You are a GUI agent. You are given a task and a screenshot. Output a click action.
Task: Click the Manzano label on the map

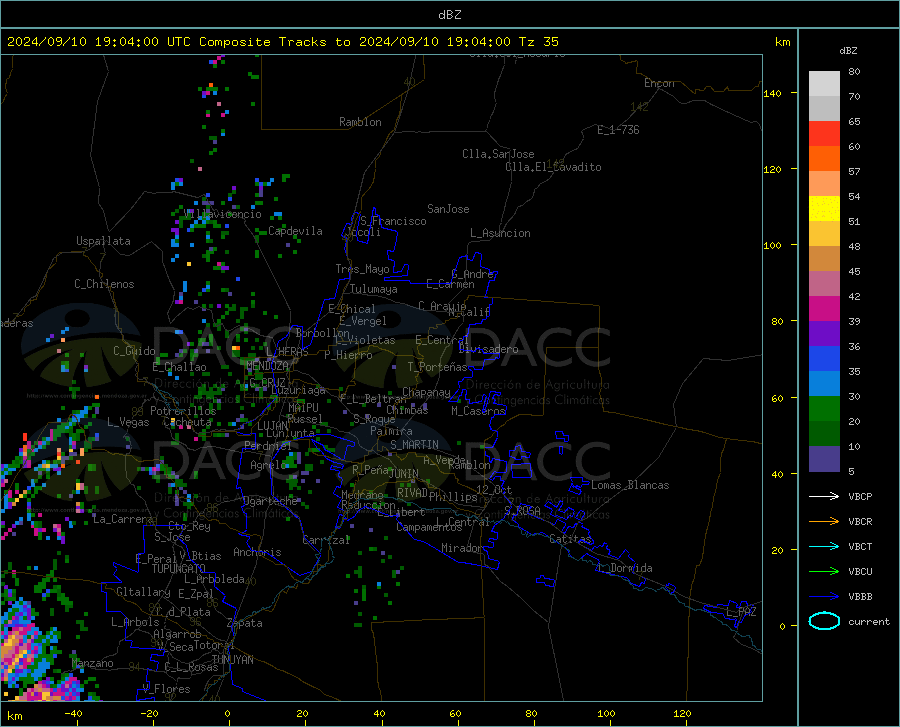pyautogui.click(x=92, y=663)
